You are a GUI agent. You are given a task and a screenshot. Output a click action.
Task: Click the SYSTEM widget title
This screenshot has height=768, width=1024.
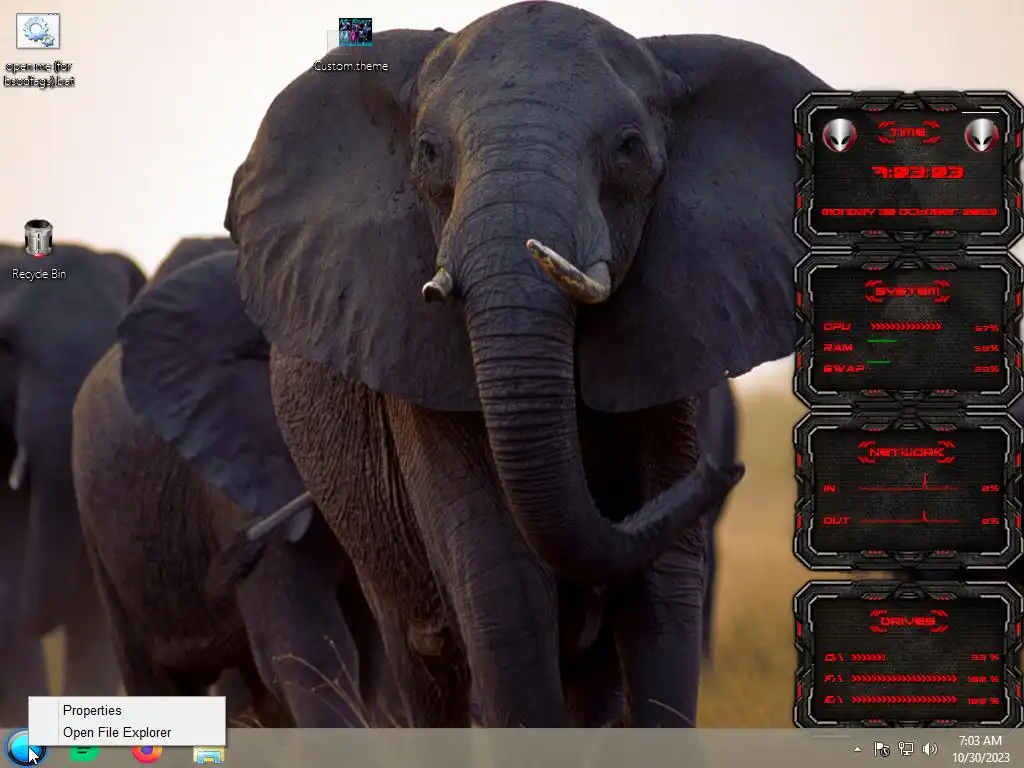(908, 291)
